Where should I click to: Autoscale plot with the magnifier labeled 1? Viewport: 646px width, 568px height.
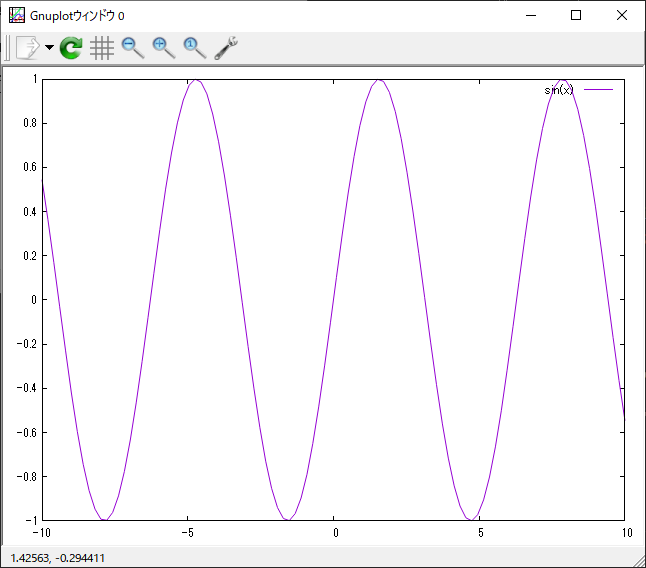[x=194, y=47]
